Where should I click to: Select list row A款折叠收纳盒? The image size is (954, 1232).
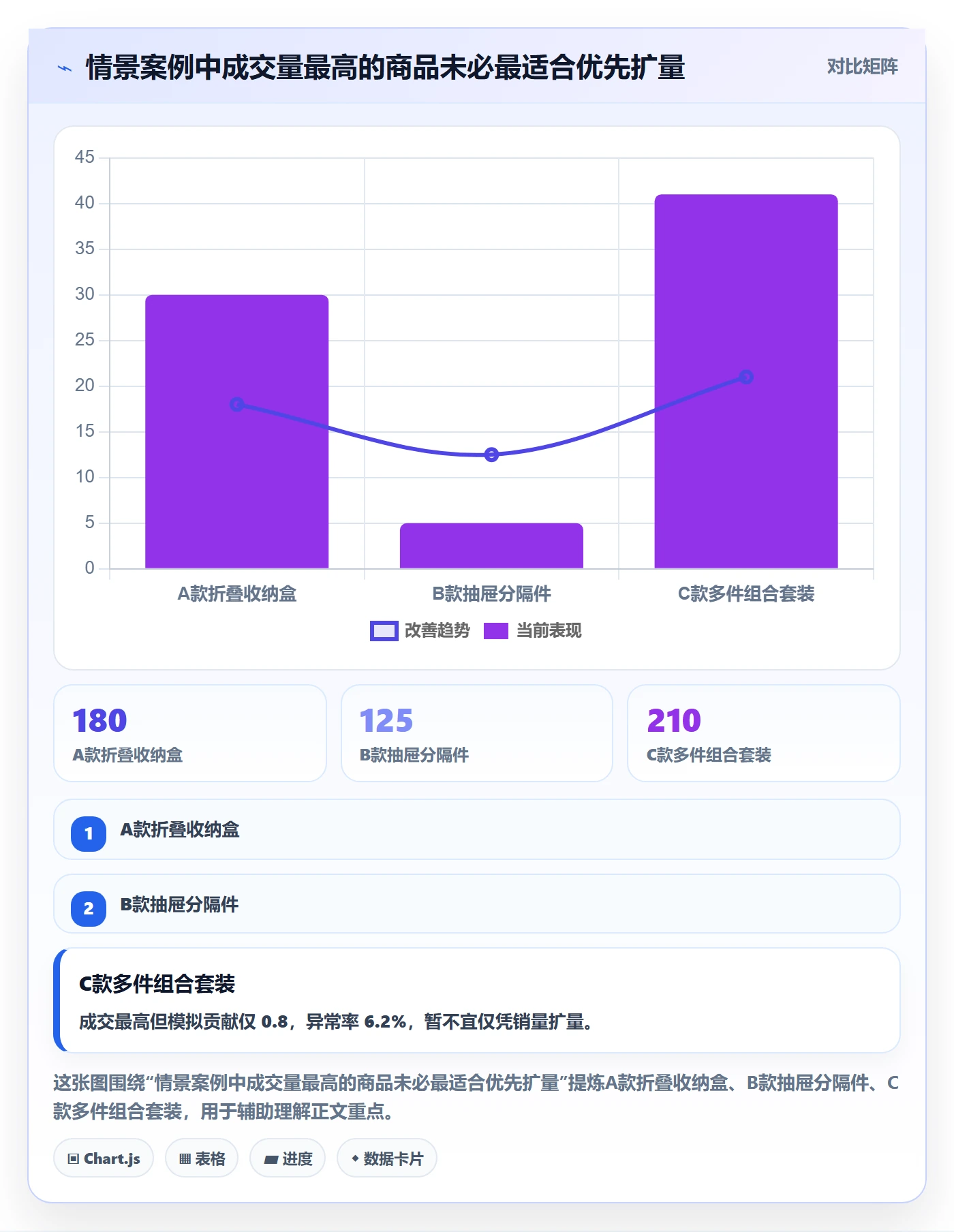coord(477,829)
